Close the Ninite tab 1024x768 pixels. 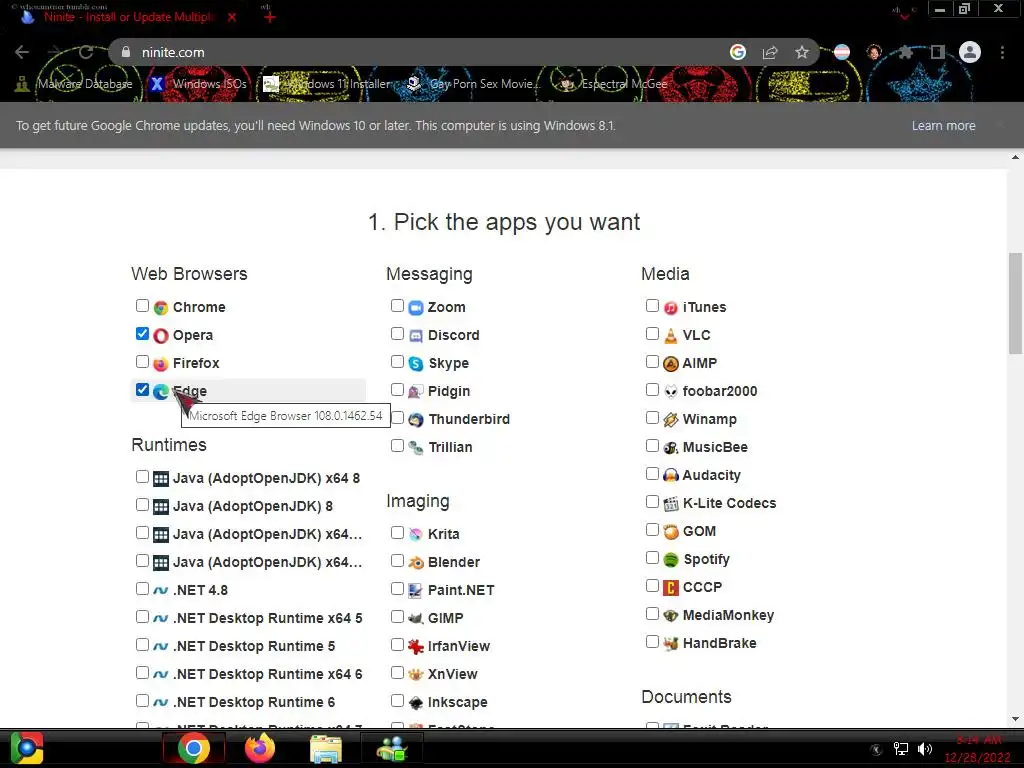pos(232,17)
